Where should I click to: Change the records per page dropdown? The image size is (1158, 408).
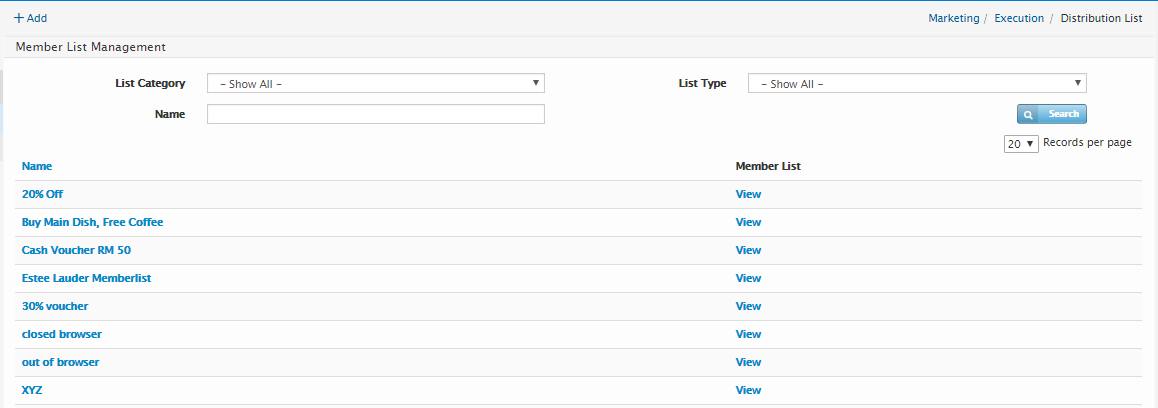pos(1021,144)
